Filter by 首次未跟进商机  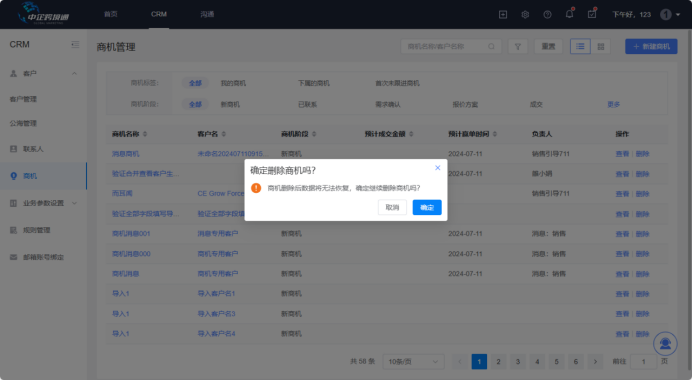[x=397, y=83]
